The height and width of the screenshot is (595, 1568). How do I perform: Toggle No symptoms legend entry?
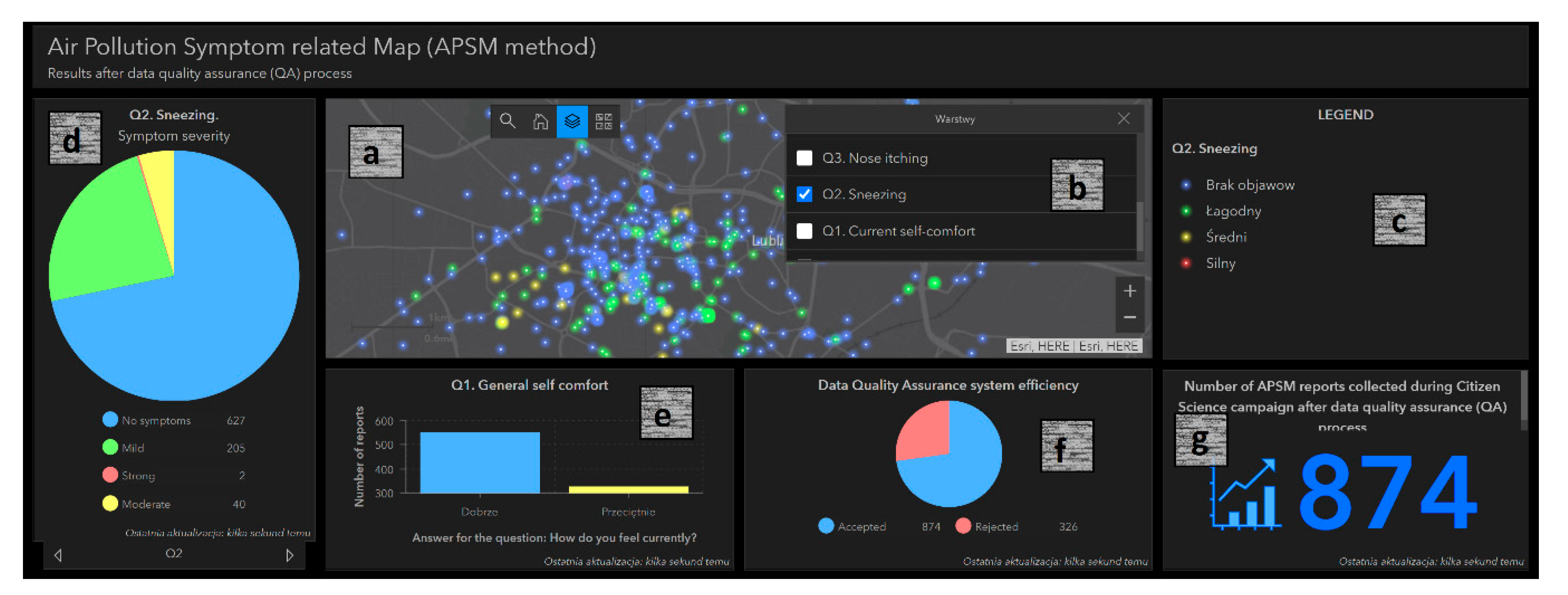(156, 420)
